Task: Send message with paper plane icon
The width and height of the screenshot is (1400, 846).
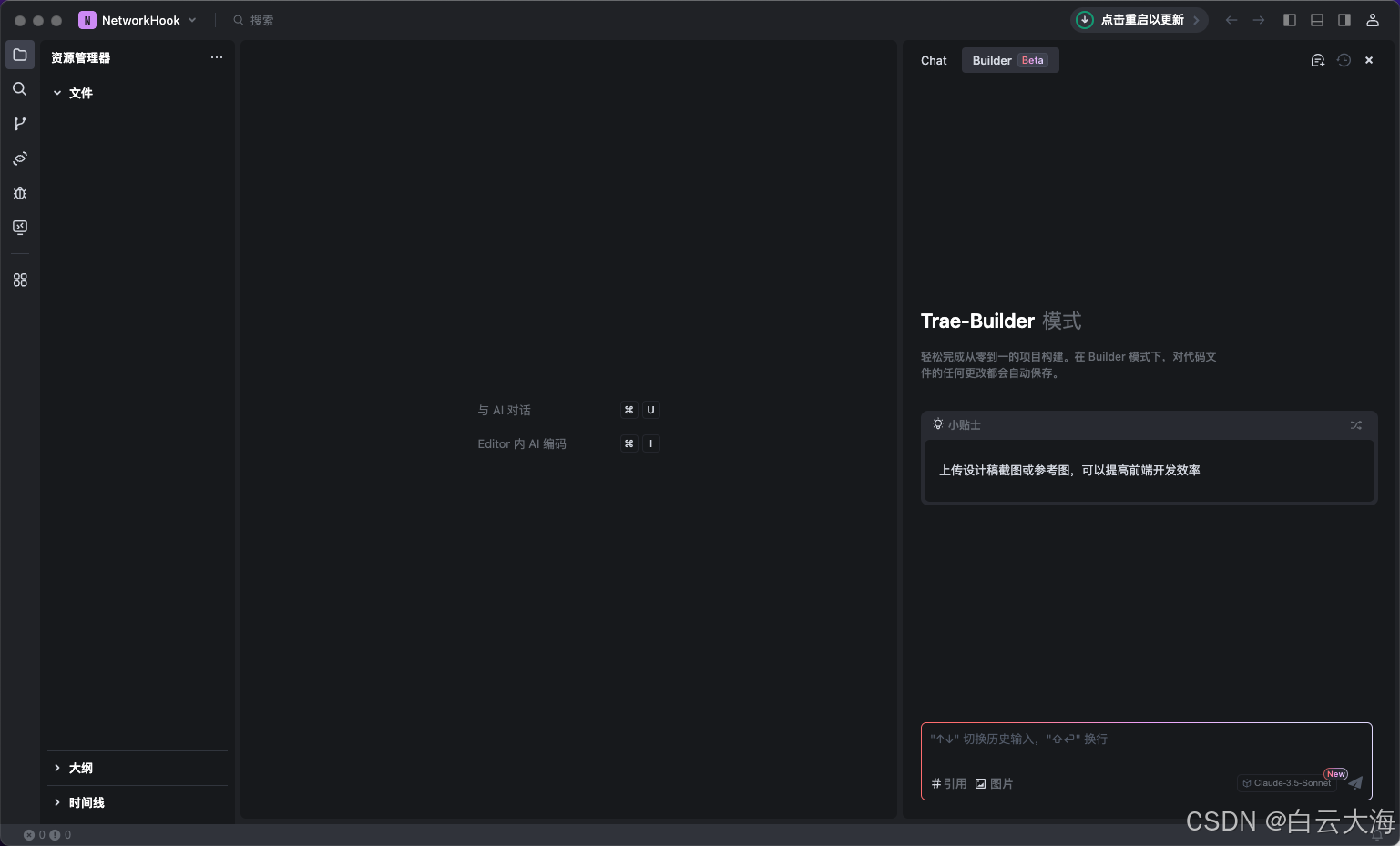Action: click(1356, 783)
